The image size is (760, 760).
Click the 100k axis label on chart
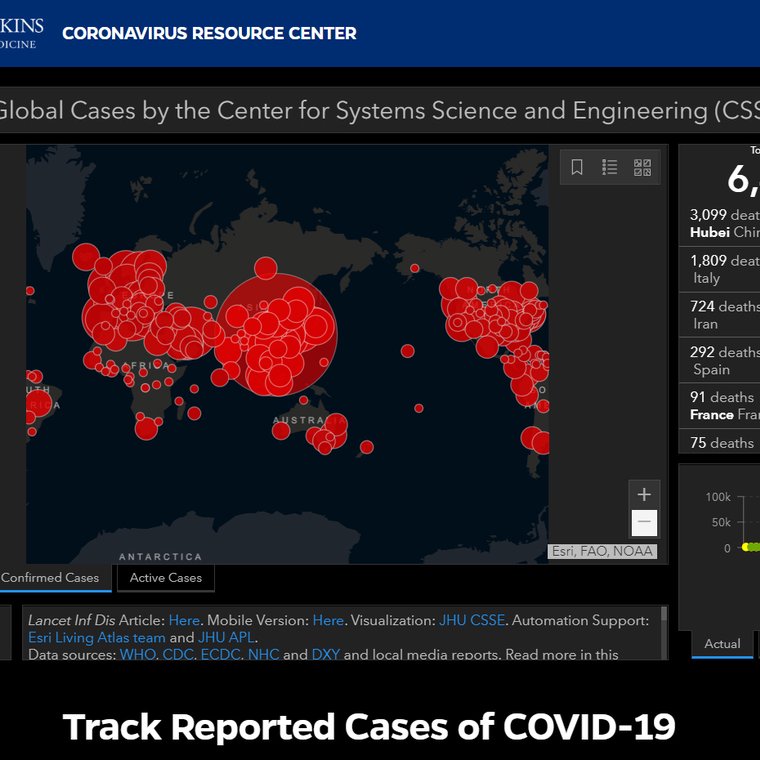point(718,497)
